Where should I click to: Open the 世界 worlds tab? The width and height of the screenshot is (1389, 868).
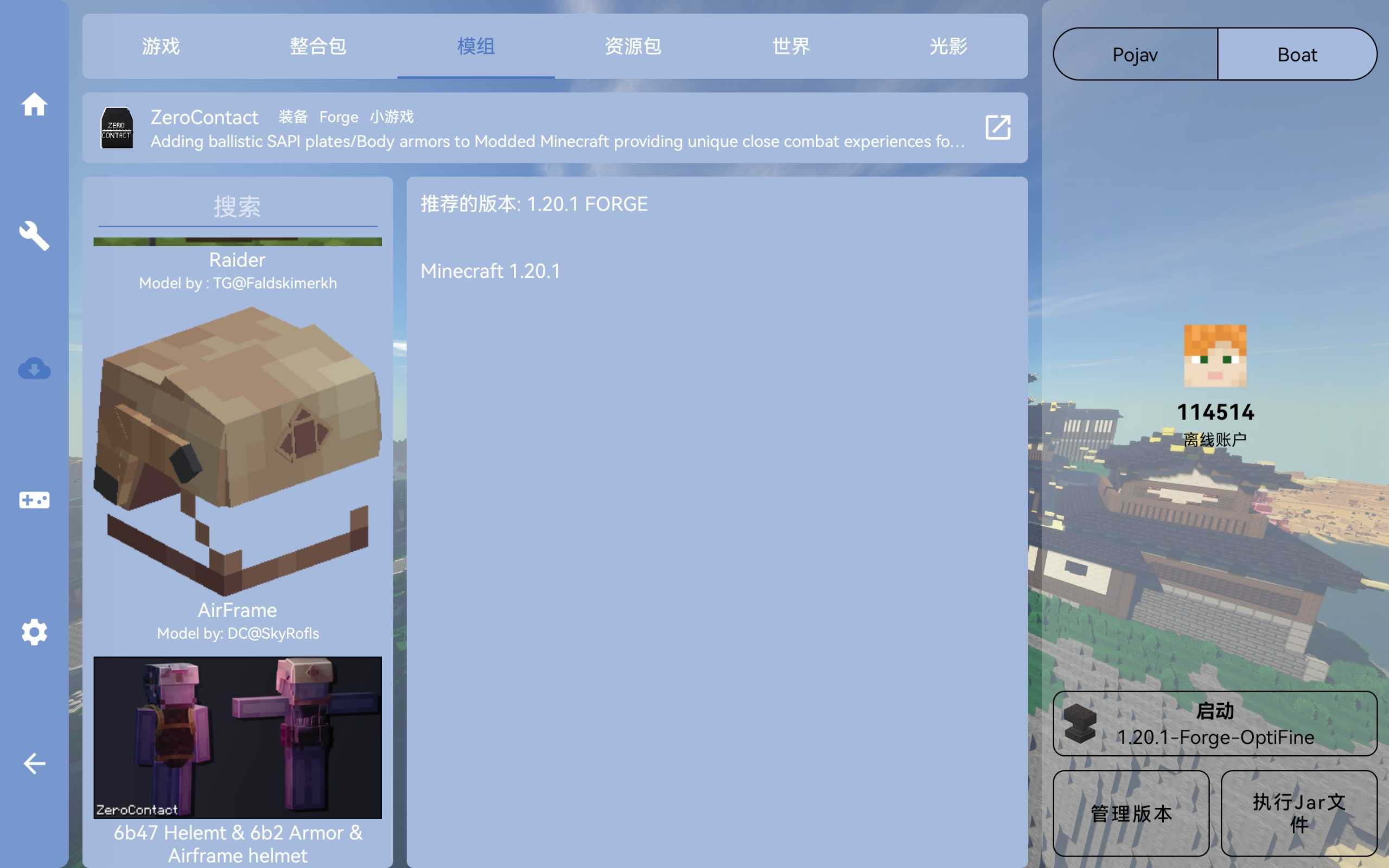[x=791, y=46]
